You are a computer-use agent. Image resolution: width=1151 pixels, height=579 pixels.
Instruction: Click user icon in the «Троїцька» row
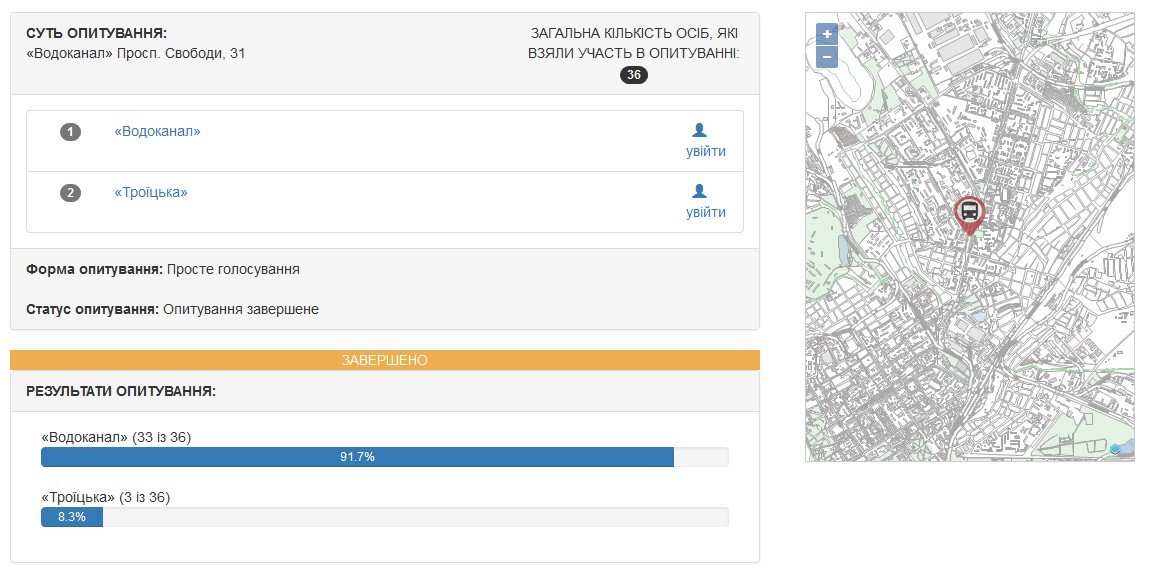coord(699,191)
